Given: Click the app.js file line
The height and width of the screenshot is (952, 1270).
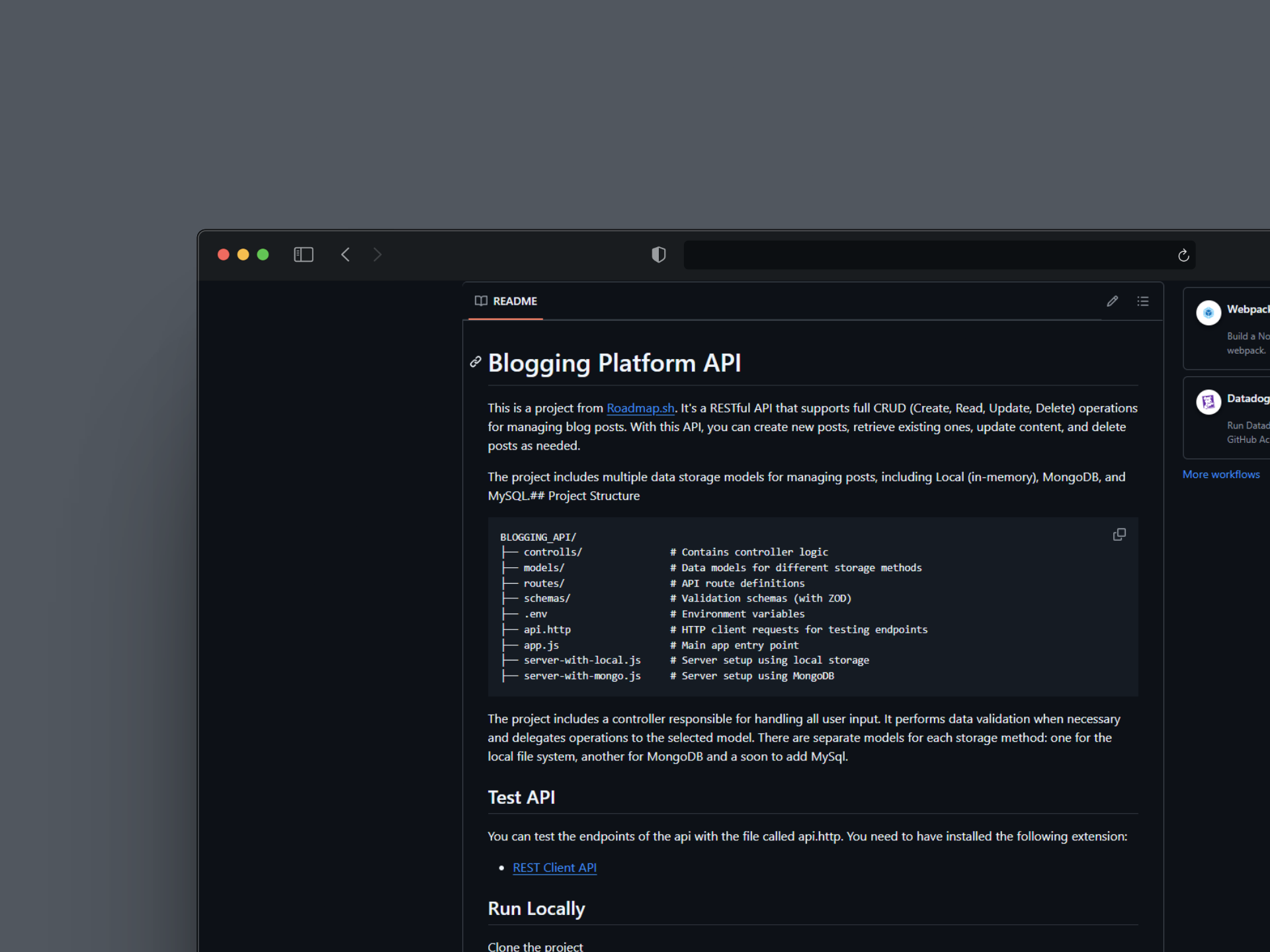Looking at the screenshot, I should pyautogui.click(x=541, y=646).
